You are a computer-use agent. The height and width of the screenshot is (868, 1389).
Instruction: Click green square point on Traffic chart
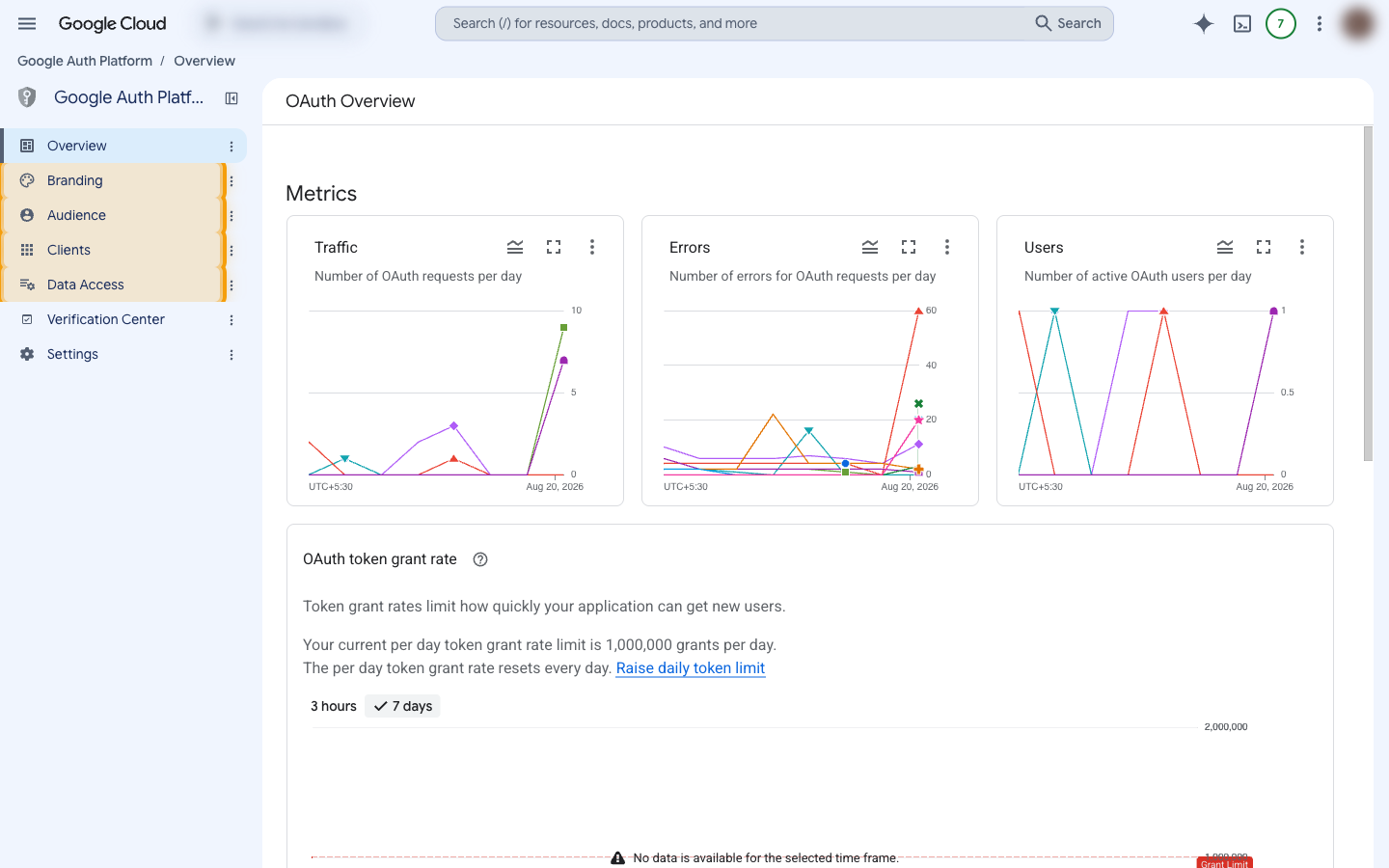pos(564,328)
